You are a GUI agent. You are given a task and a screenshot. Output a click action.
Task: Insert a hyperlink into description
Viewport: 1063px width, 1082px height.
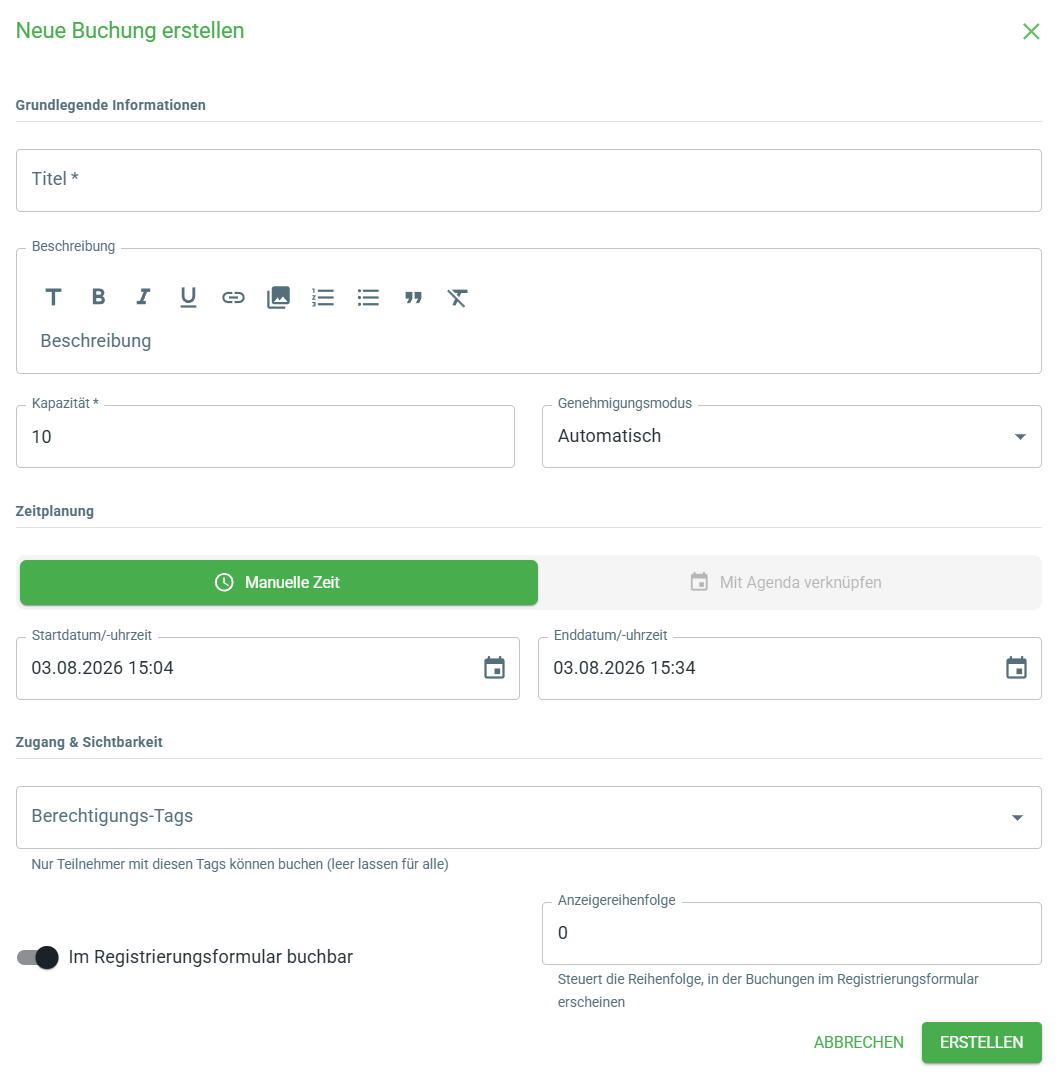pos(233,297)
